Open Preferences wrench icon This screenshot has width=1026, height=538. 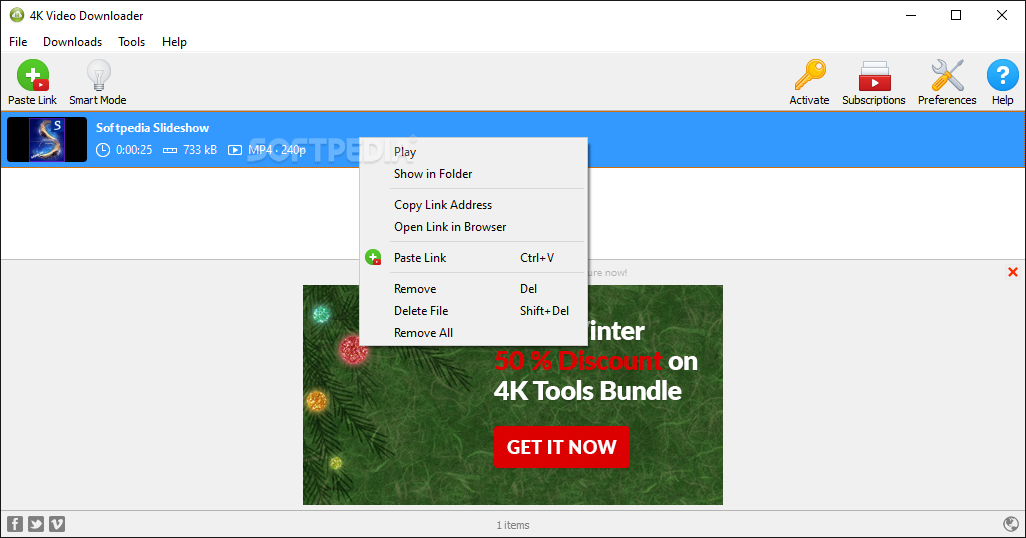pyautogui.click(x=947, y=75)
